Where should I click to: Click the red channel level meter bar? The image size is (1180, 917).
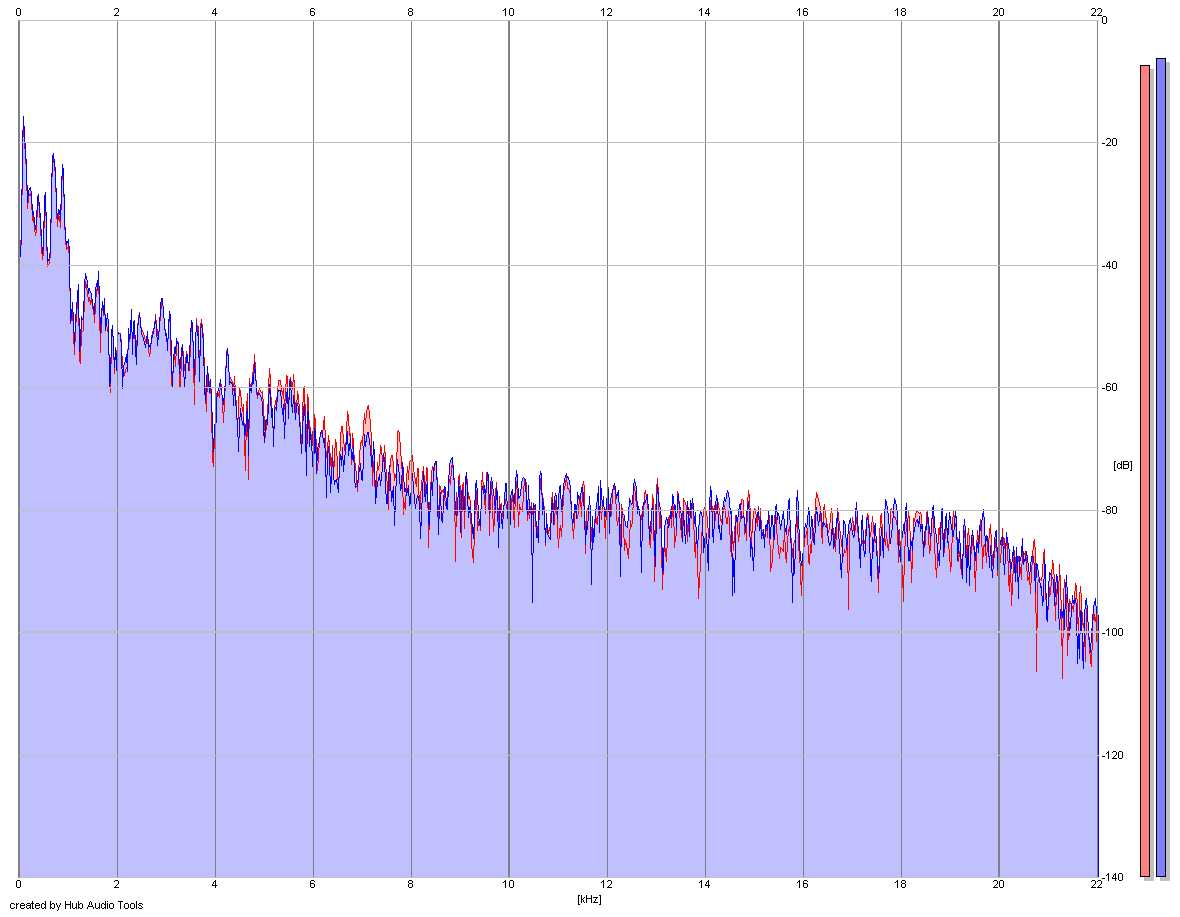pyautogui.click(x=1145, y=471)
